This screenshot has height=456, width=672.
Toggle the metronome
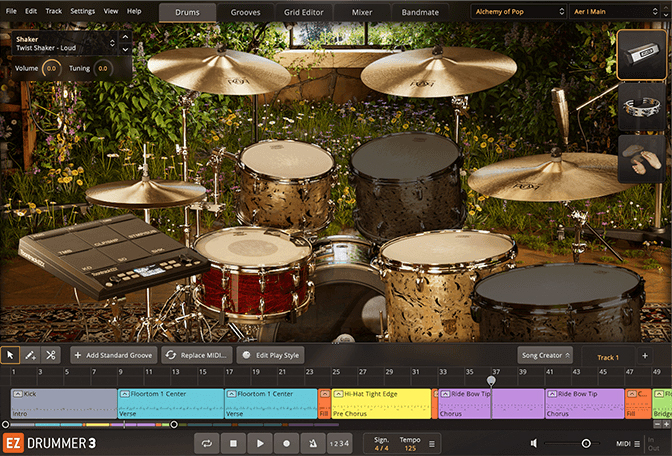313,444
